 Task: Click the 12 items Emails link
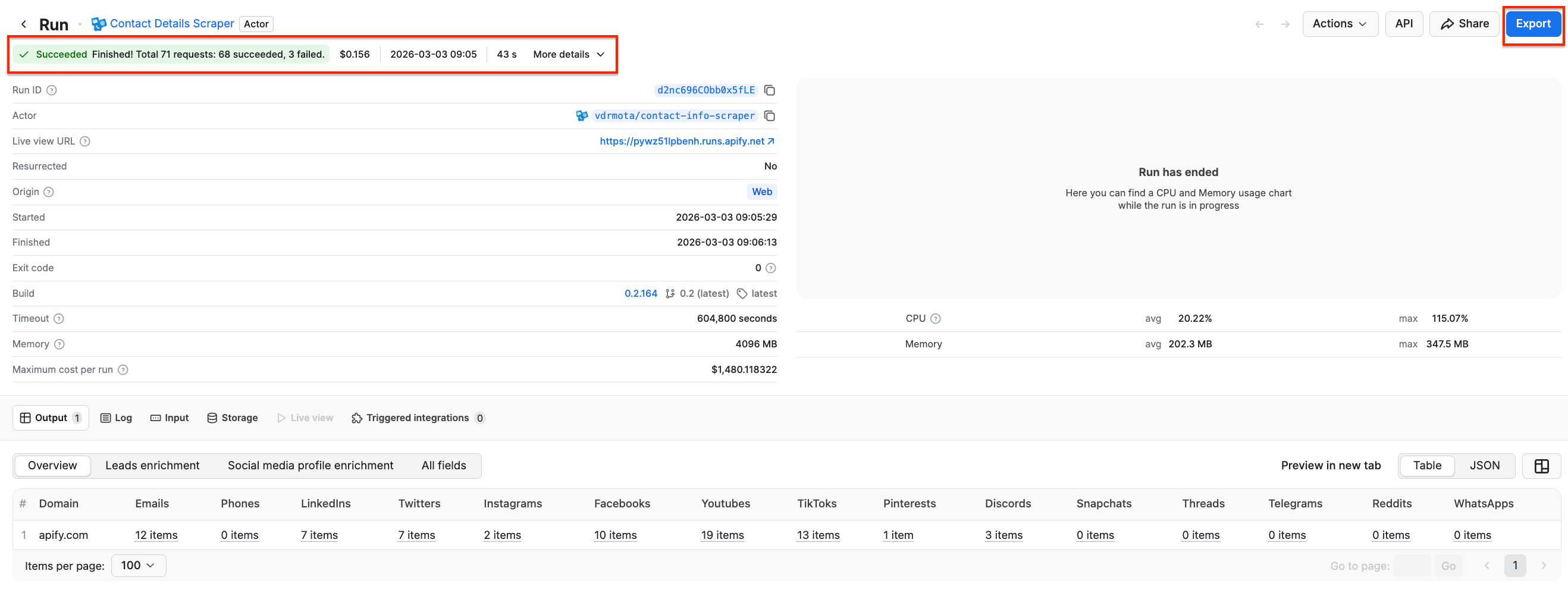pyautogui.click(x=156, y=535)
